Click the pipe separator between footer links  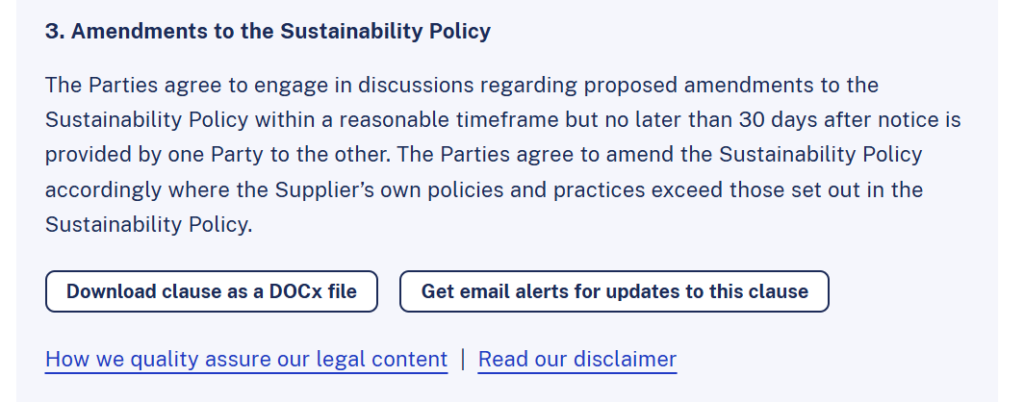pyautogui.click(x=463, y=360)
